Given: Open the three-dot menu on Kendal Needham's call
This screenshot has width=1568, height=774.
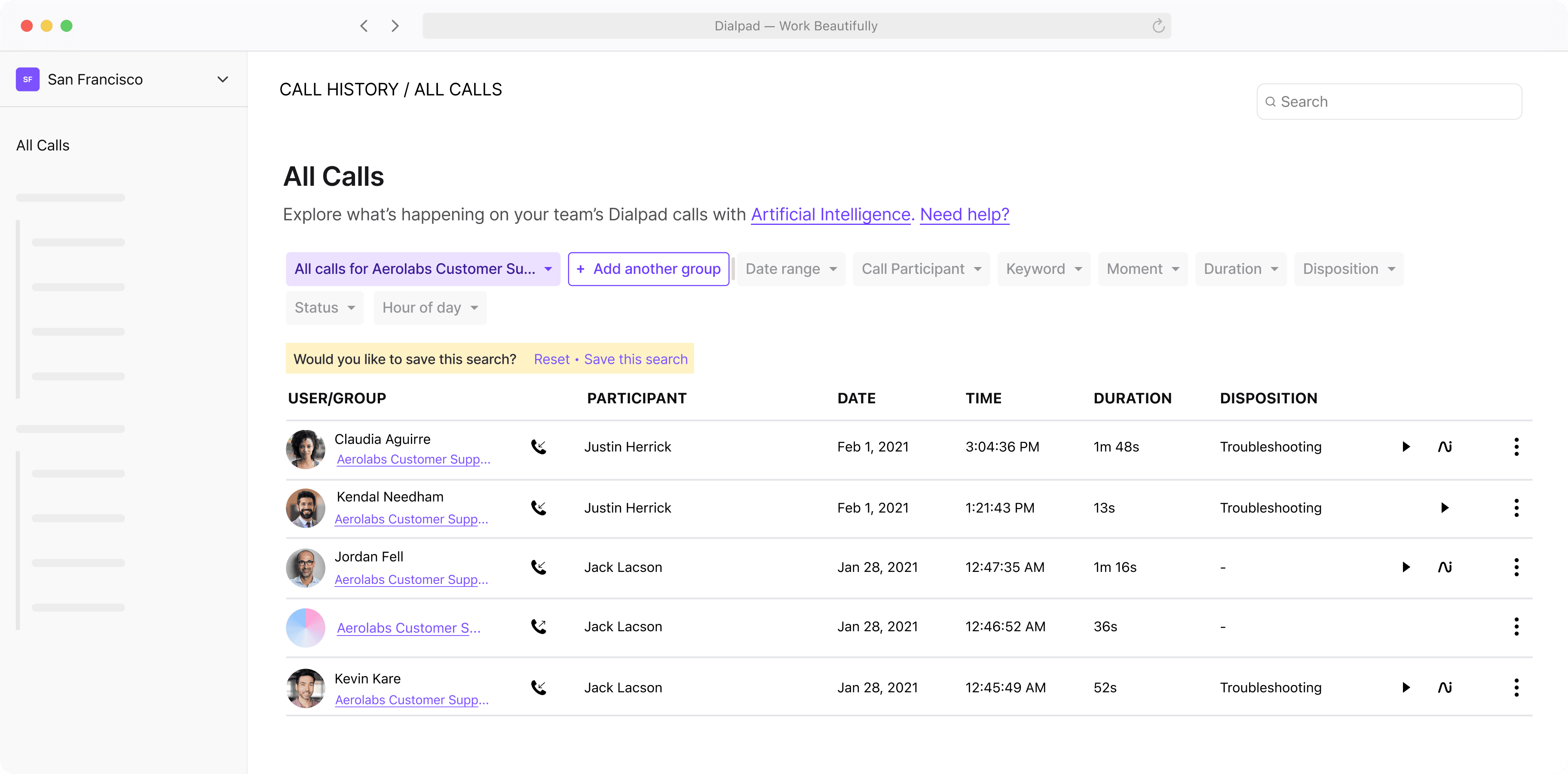Looking at the screenshot, I should click(1516, 507).
